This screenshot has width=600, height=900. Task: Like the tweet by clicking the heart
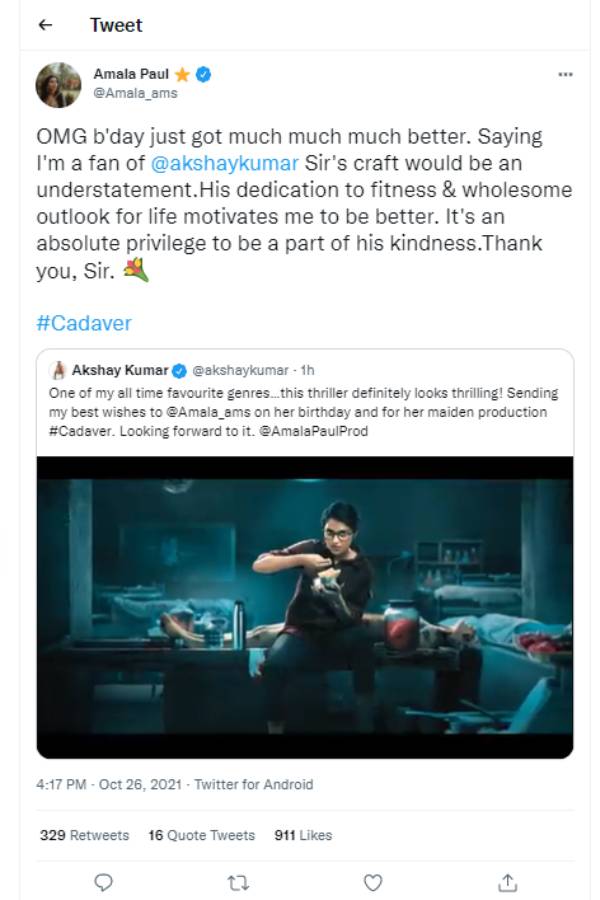(373, 882)
